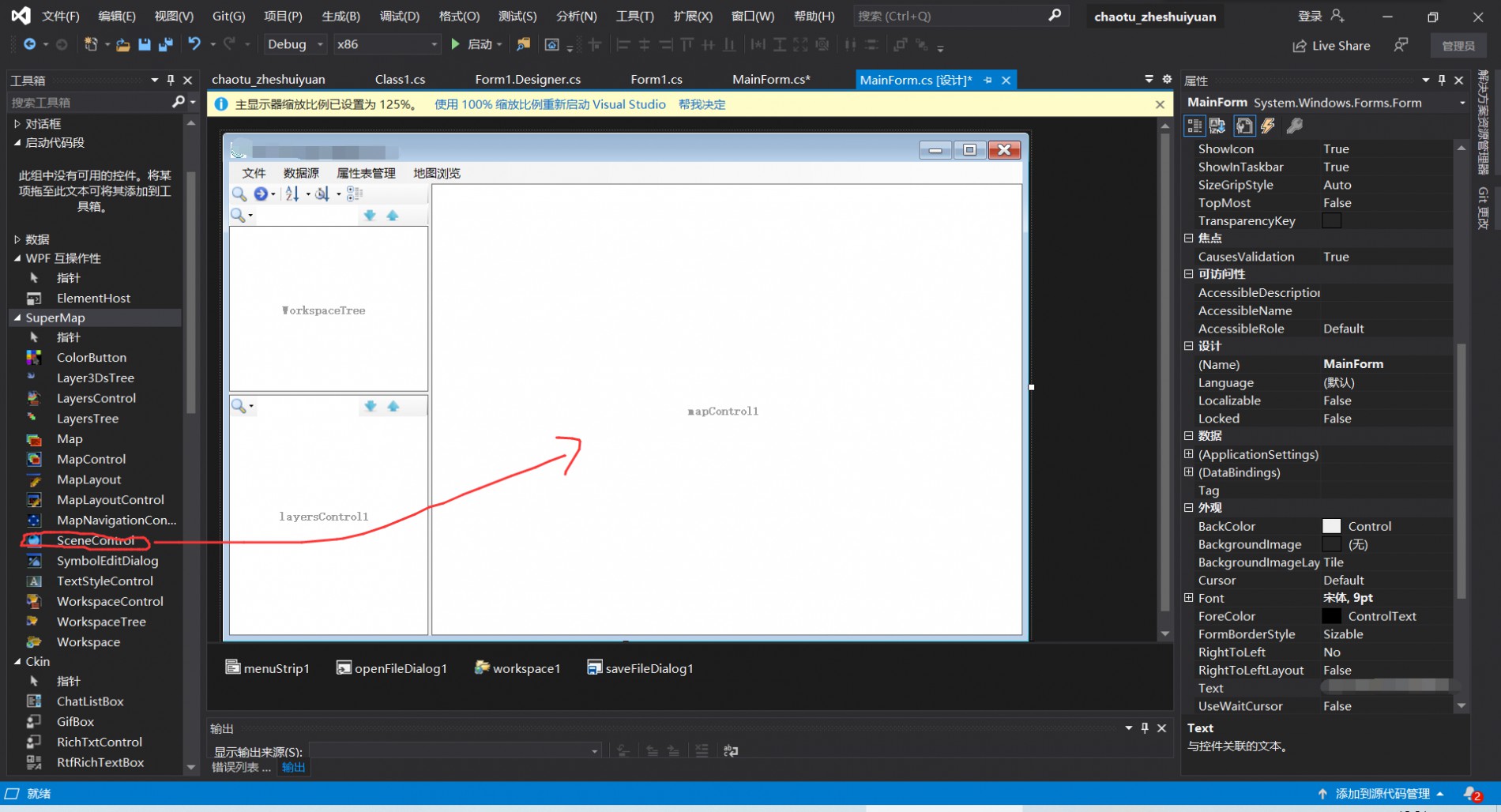Start debugging with the green play button
The width and height of the screenshot is (1501, 812).
coord(455,44)
